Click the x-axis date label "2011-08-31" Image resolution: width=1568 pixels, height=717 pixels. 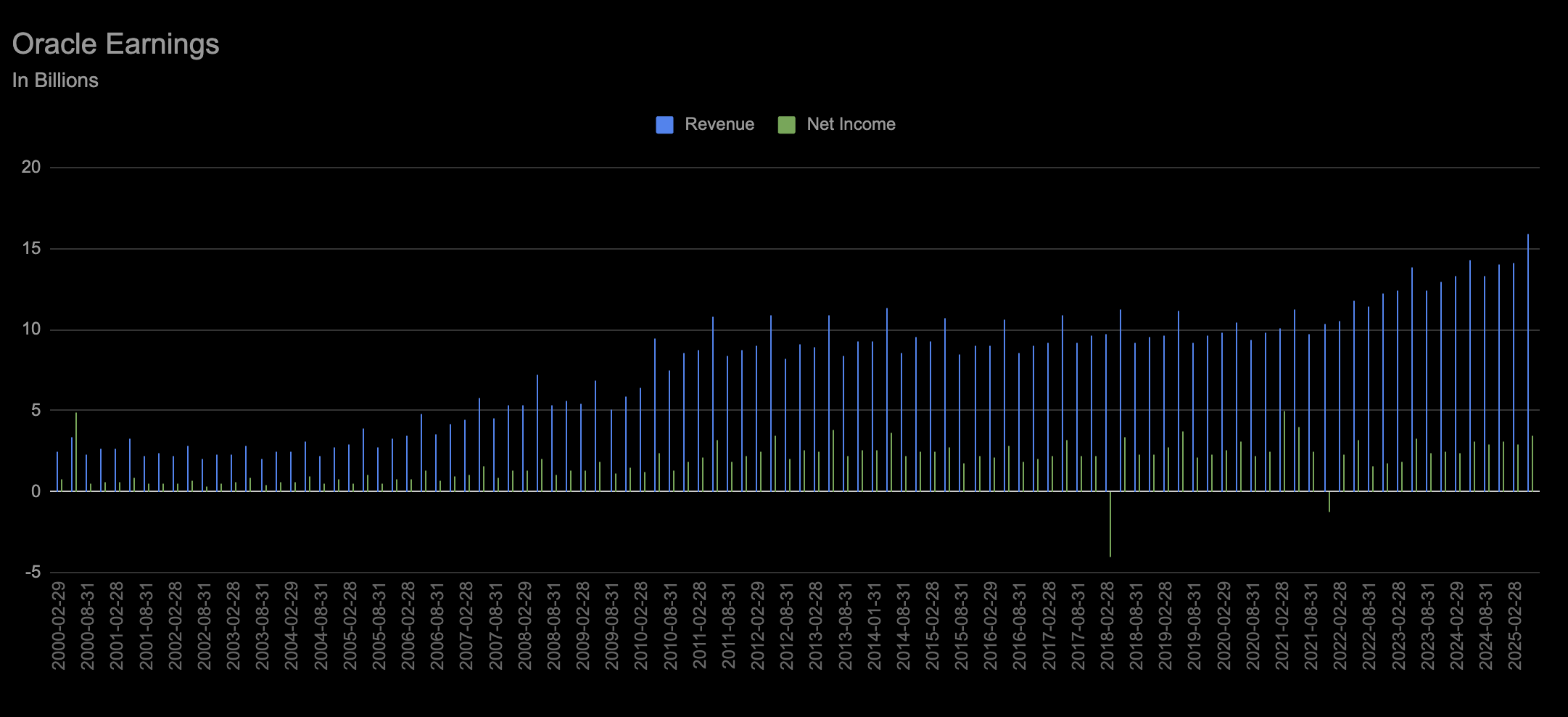[x=728, y=626]
